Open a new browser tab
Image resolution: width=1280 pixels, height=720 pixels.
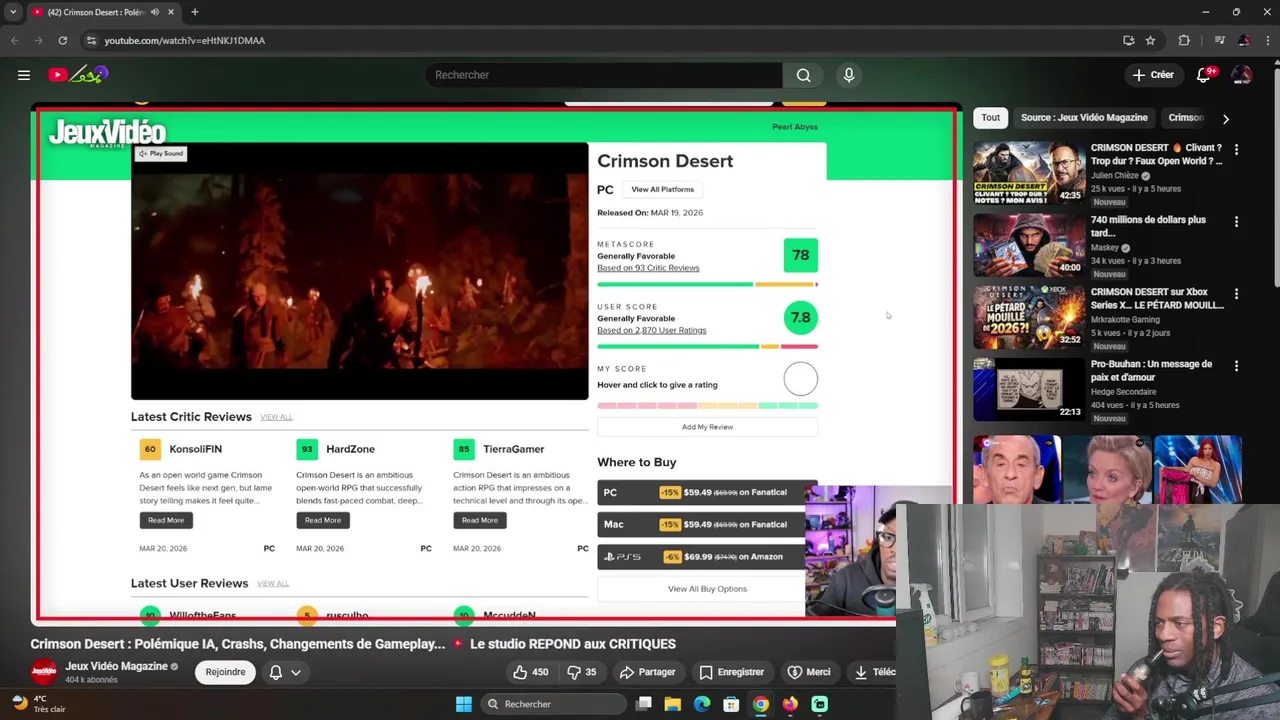(194, 12)
